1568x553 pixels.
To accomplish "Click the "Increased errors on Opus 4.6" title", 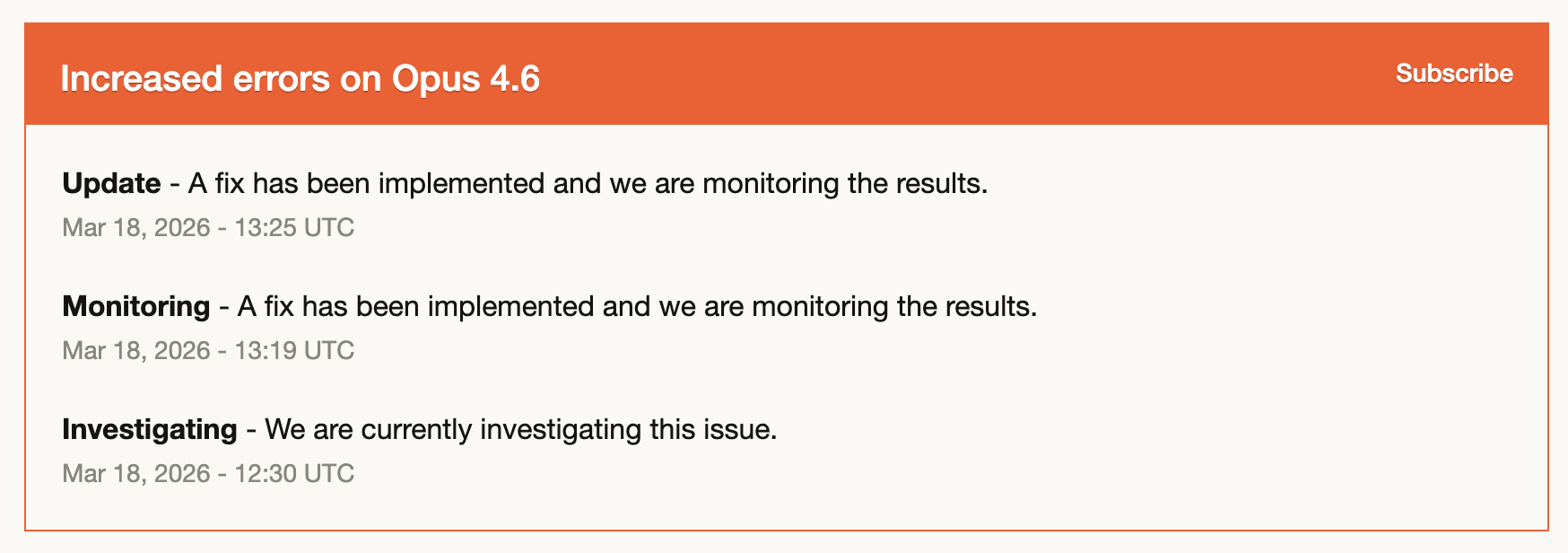I will [300, 79].
